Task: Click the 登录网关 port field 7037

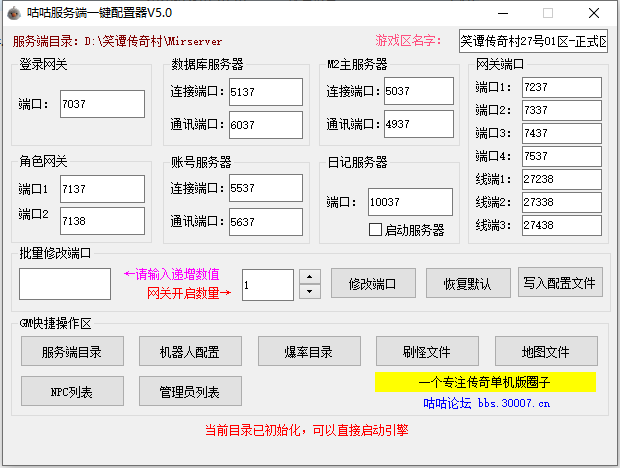Action: click(102, 104)
